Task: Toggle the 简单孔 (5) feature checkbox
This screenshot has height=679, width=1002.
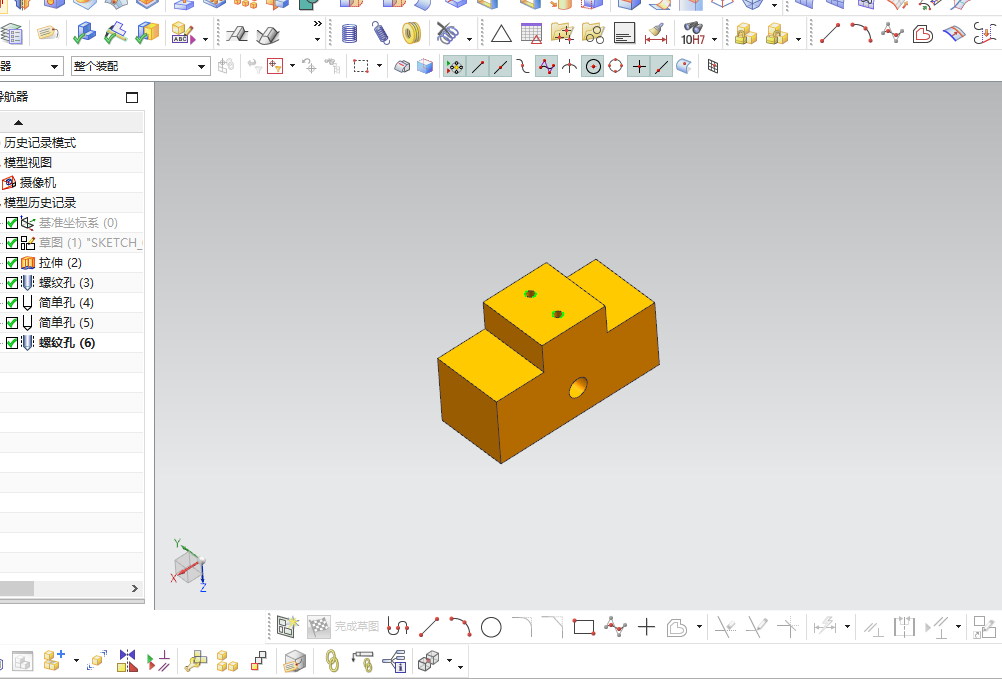Action: click(12, 323)
